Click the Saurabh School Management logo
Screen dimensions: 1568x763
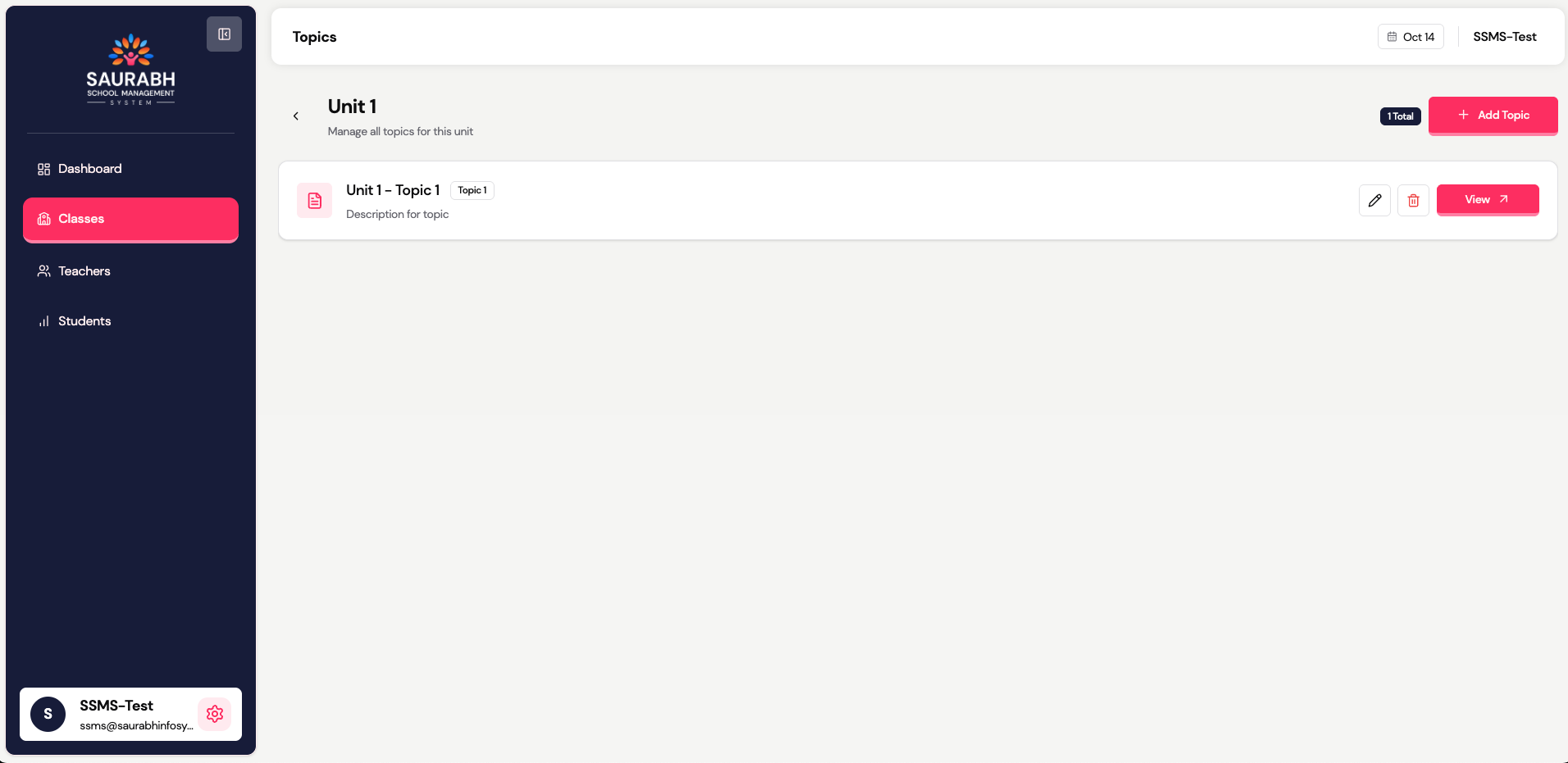tap(131, 70)
